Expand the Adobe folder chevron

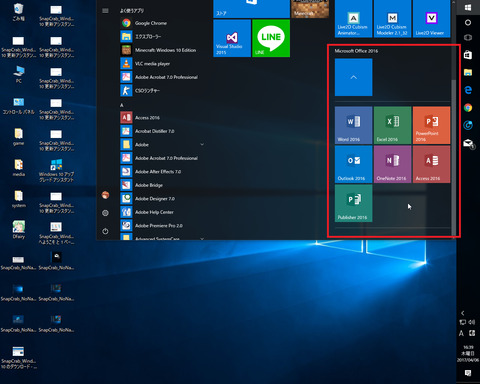coord(202,144)
